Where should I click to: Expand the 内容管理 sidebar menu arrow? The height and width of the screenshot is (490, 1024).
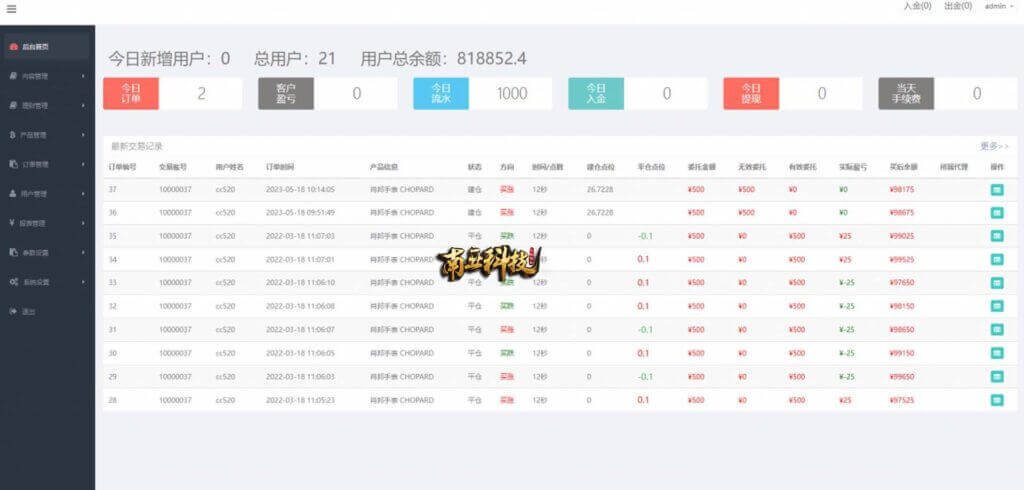(x=82, y=75)
